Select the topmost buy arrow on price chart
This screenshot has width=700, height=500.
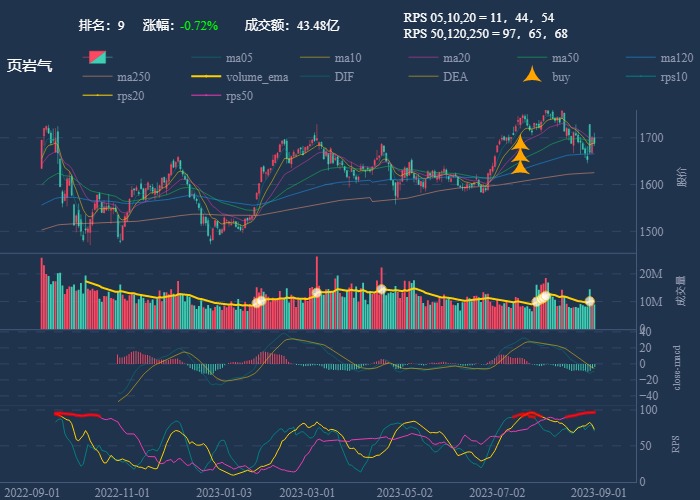tap(520, 143)
